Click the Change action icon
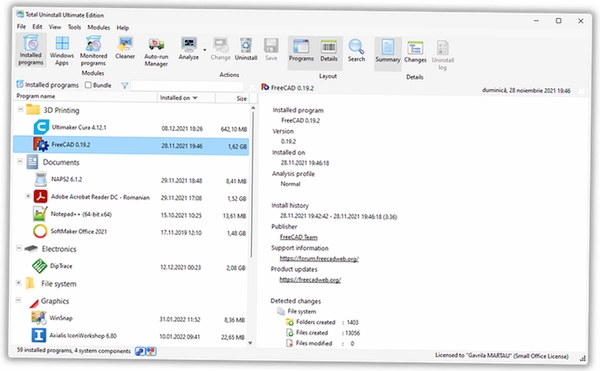Viewport: 600px width, 371px height. pyautogui.click(x=220, y=49)
